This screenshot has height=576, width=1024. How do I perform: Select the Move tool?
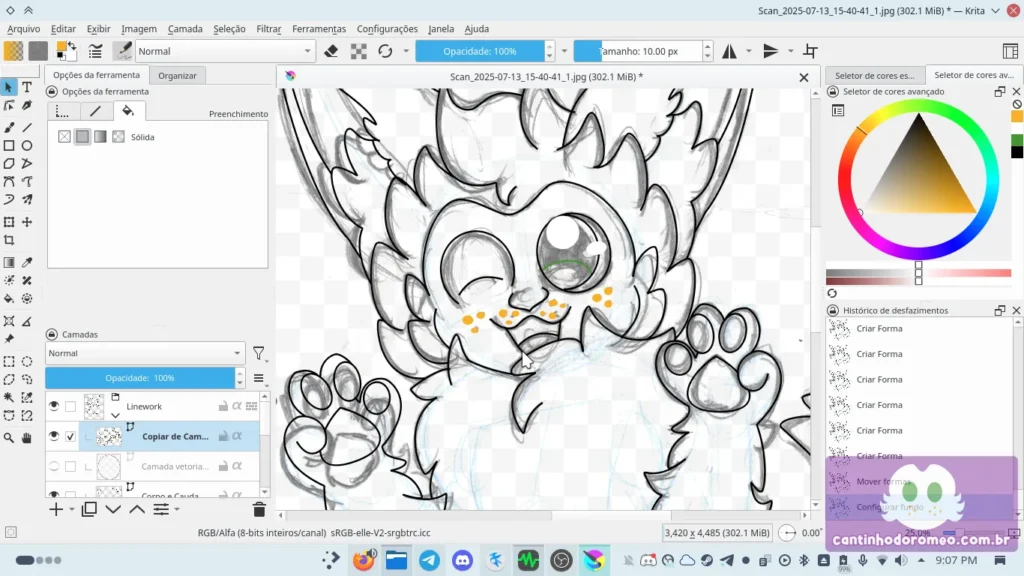coord(27,222)
